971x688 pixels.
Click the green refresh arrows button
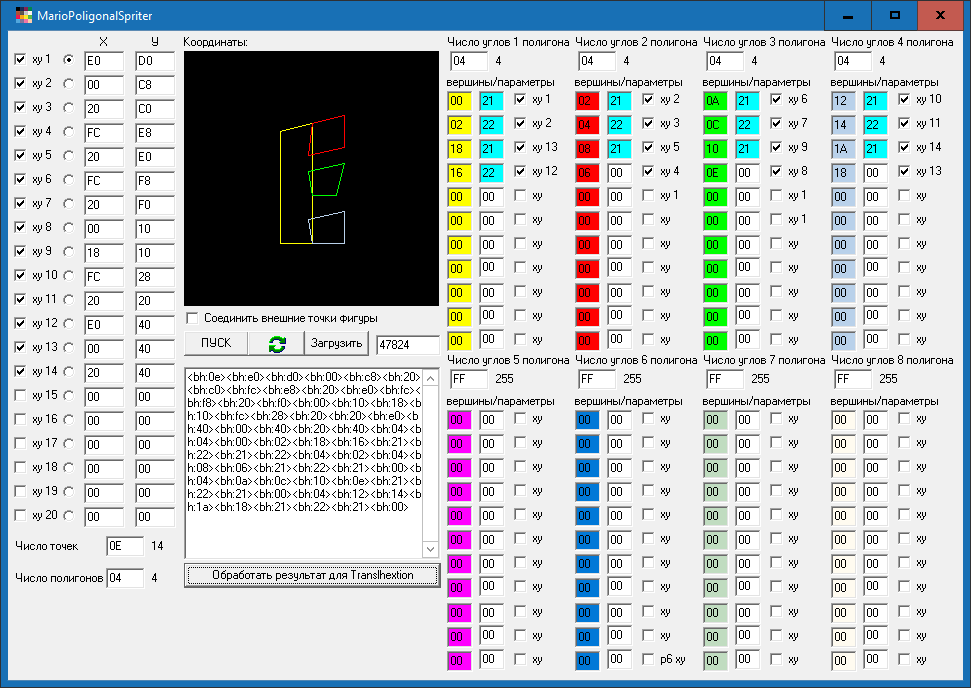[x=276, y=343]
